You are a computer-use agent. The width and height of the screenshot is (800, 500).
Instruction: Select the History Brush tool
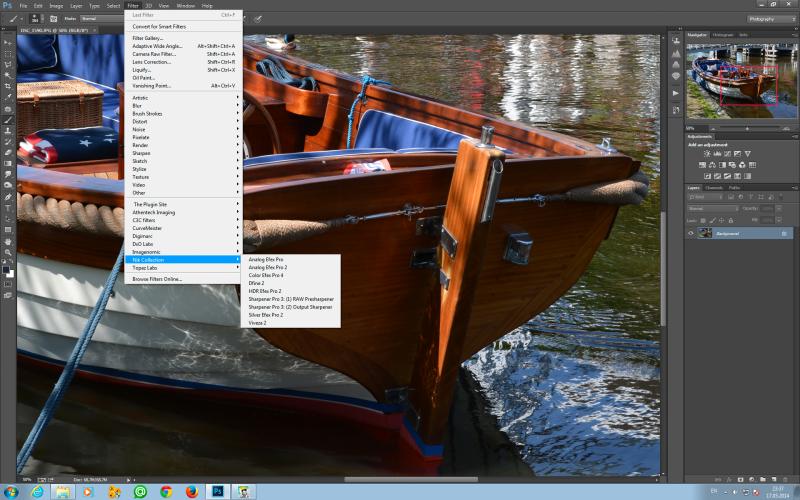(8, 142)
